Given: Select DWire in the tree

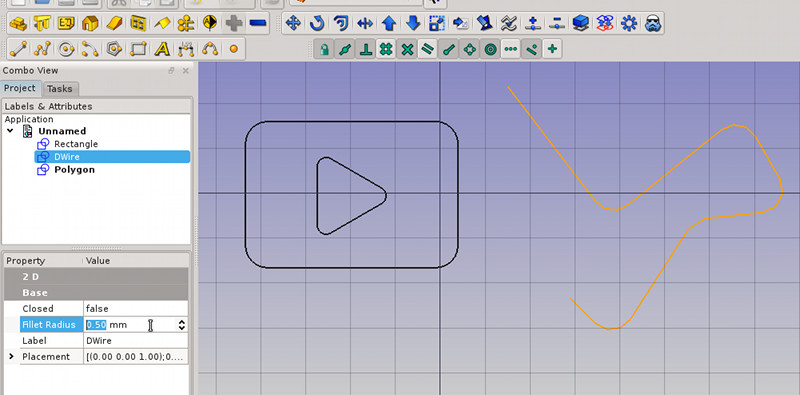Looking at the screenshot, I should [x=66, y=157].
